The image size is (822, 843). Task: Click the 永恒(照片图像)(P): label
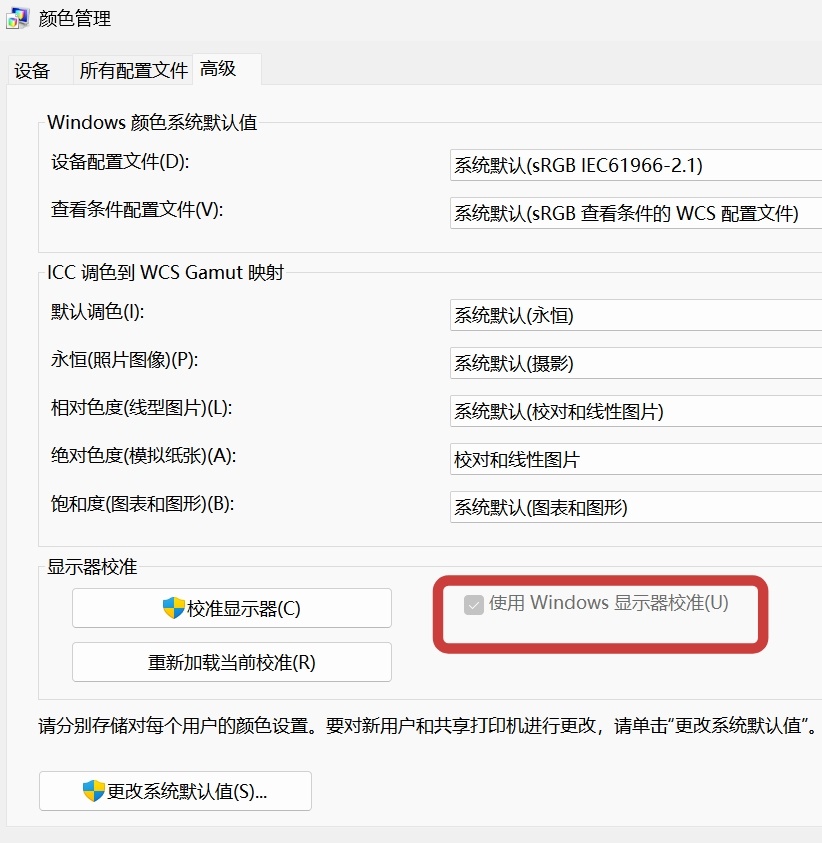124,360
